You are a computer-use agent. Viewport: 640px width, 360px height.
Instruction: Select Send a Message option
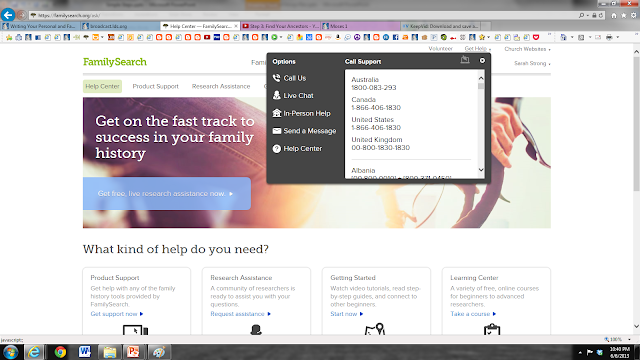click(x=309, y=131)
